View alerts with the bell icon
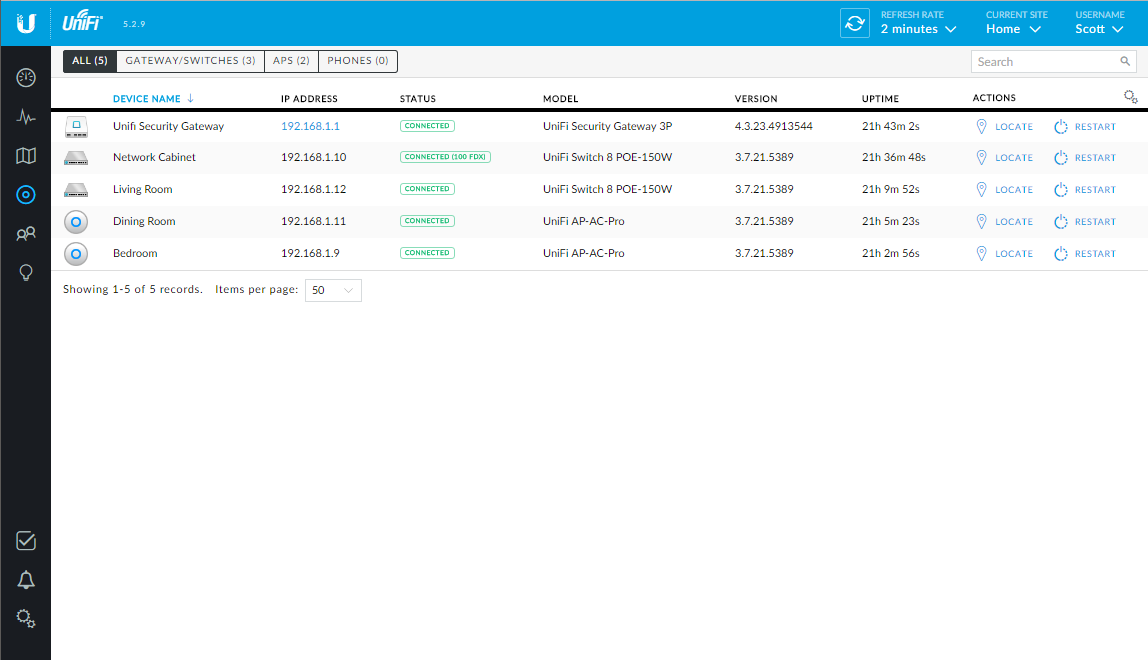 click(x=25, y=579)
